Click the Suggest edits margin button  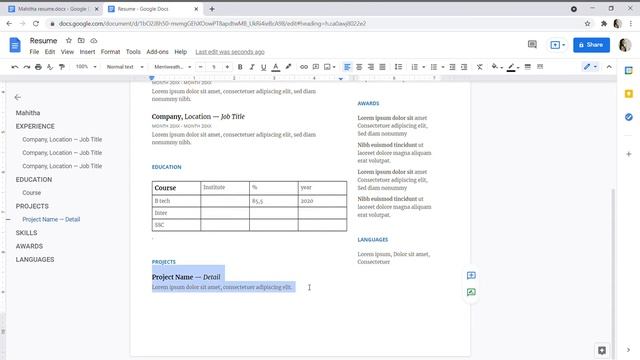pyautogui.click(x=471, y=292)
